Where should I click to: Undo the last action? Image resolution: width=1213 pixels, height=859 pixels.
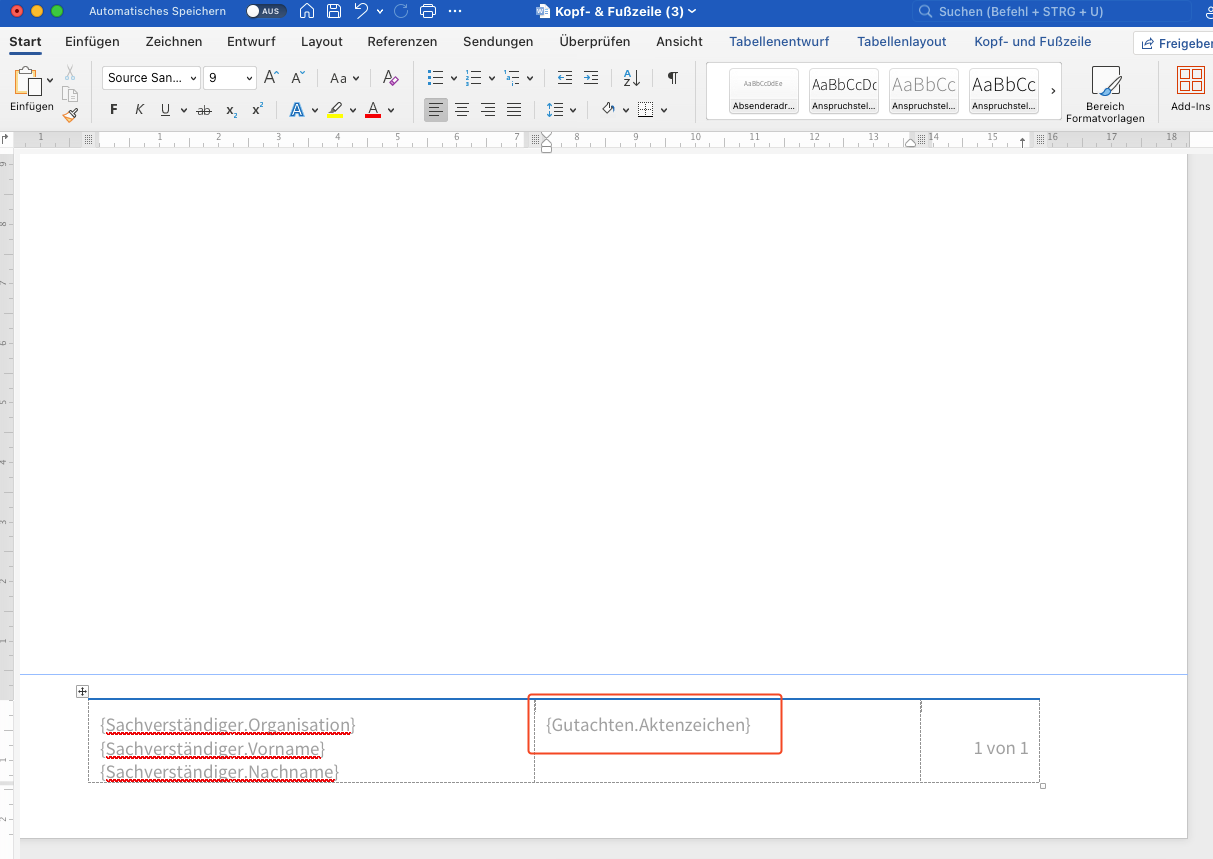361,12
